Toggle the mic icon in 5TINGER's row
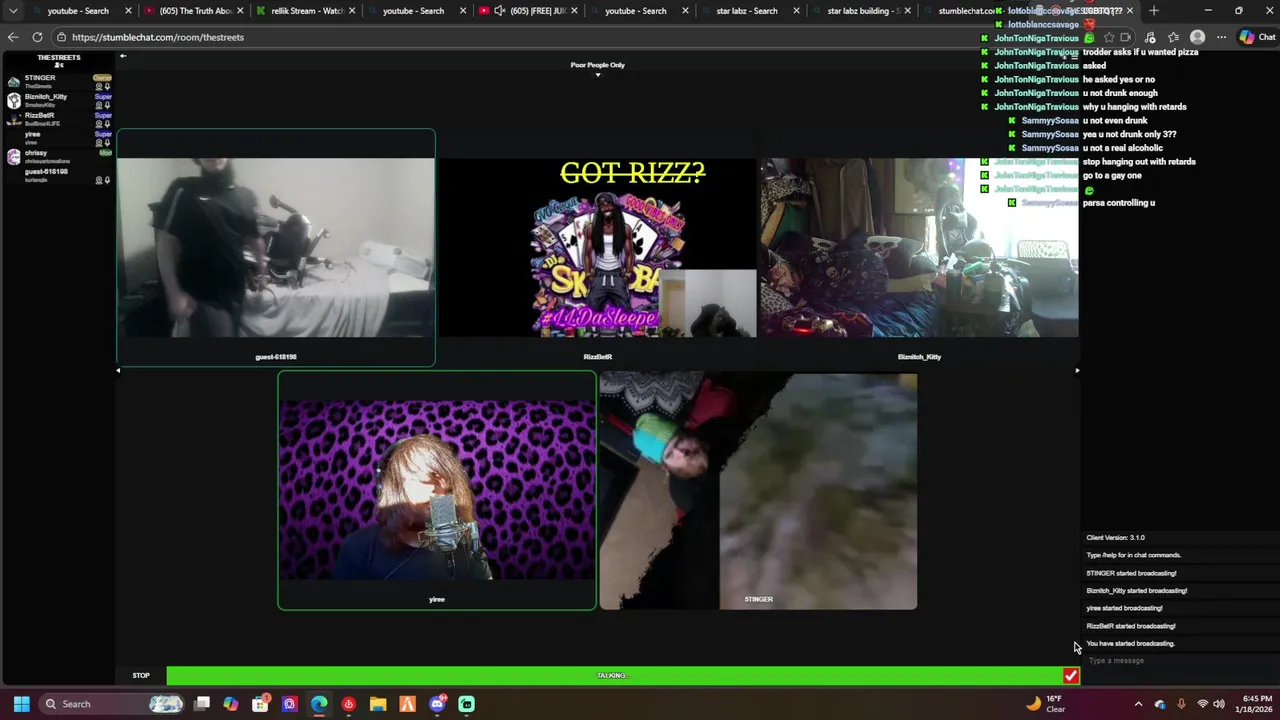The image size is (1280, 720). 107,86
